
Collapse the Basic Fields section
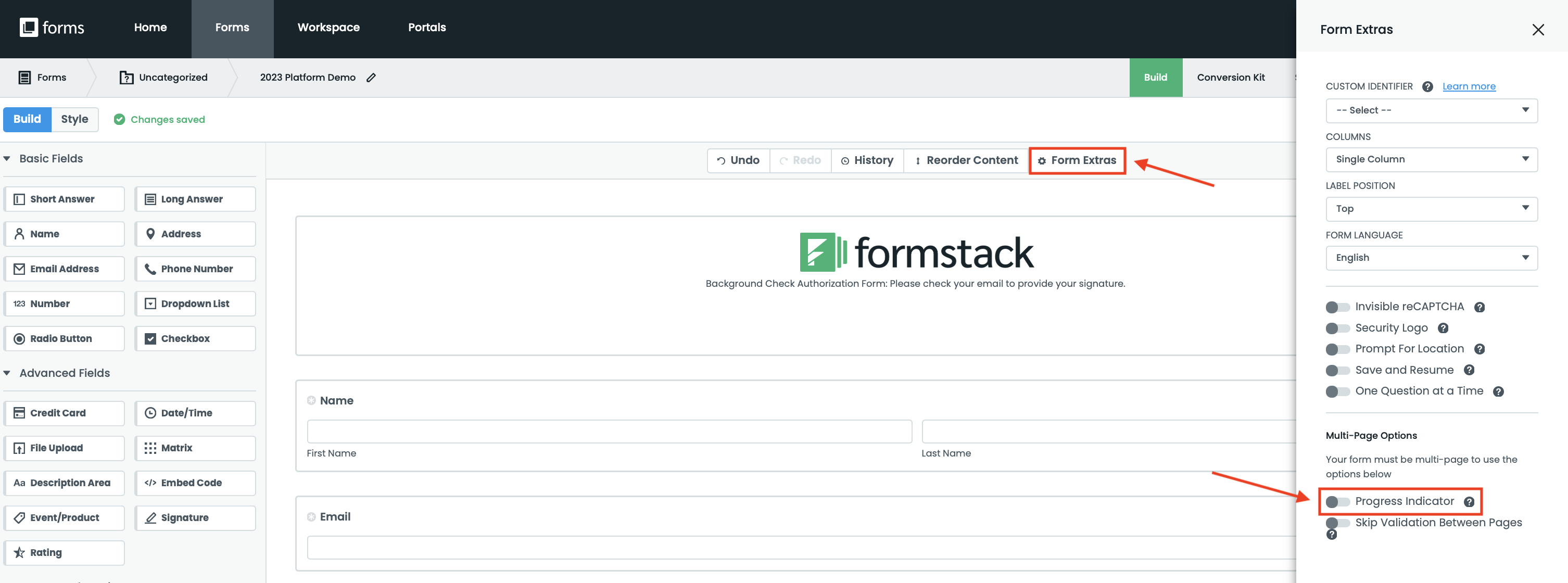point(7,158)
